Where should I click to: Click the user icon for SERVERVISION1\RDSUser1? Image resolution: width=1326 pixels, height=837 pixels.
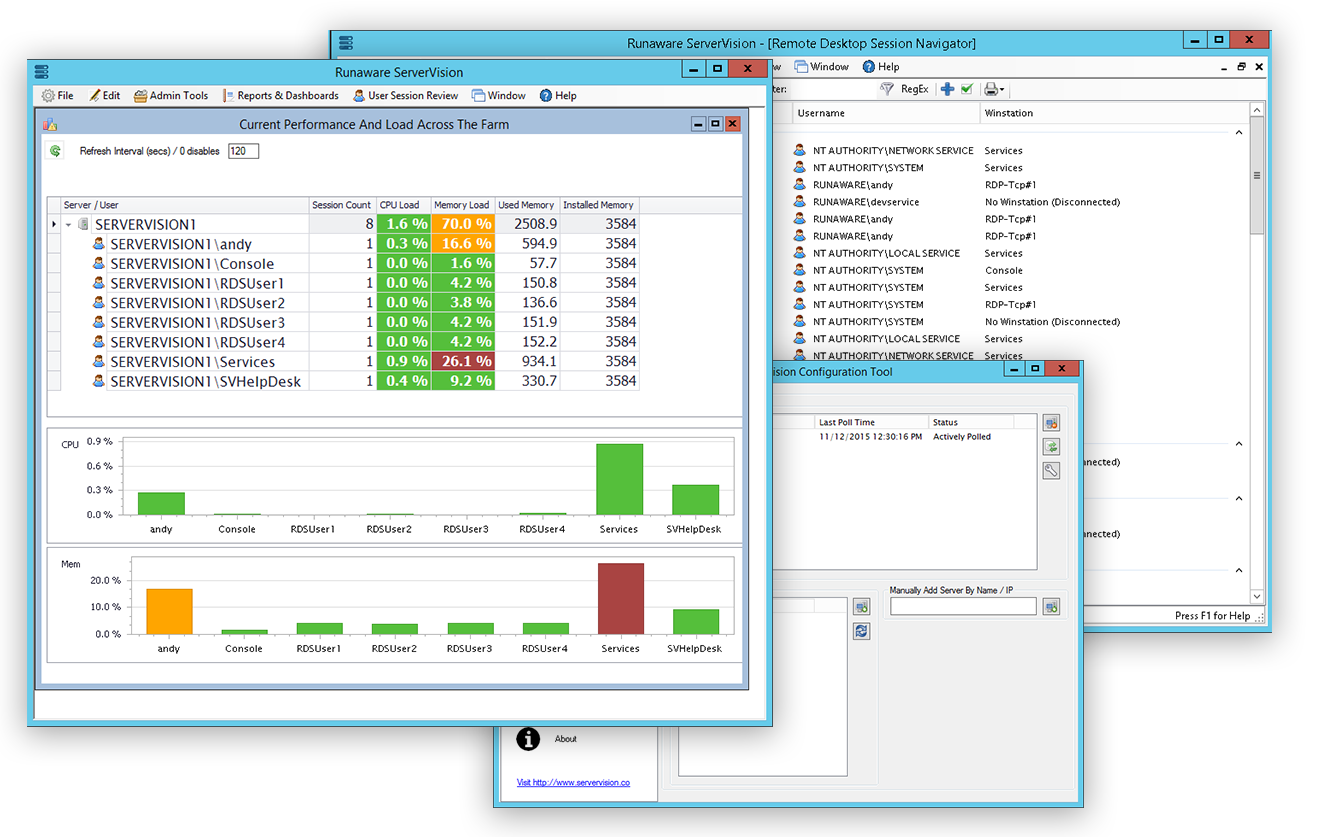[99, 283]
